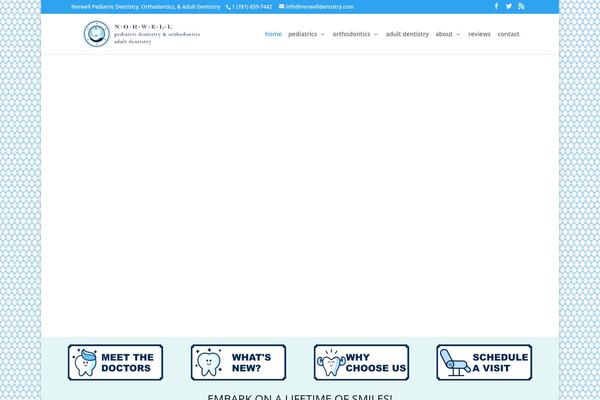Click the flexing tooth icon on Why Choose Us
This screenshot has width=600, height=400.
tap(330, 362)
